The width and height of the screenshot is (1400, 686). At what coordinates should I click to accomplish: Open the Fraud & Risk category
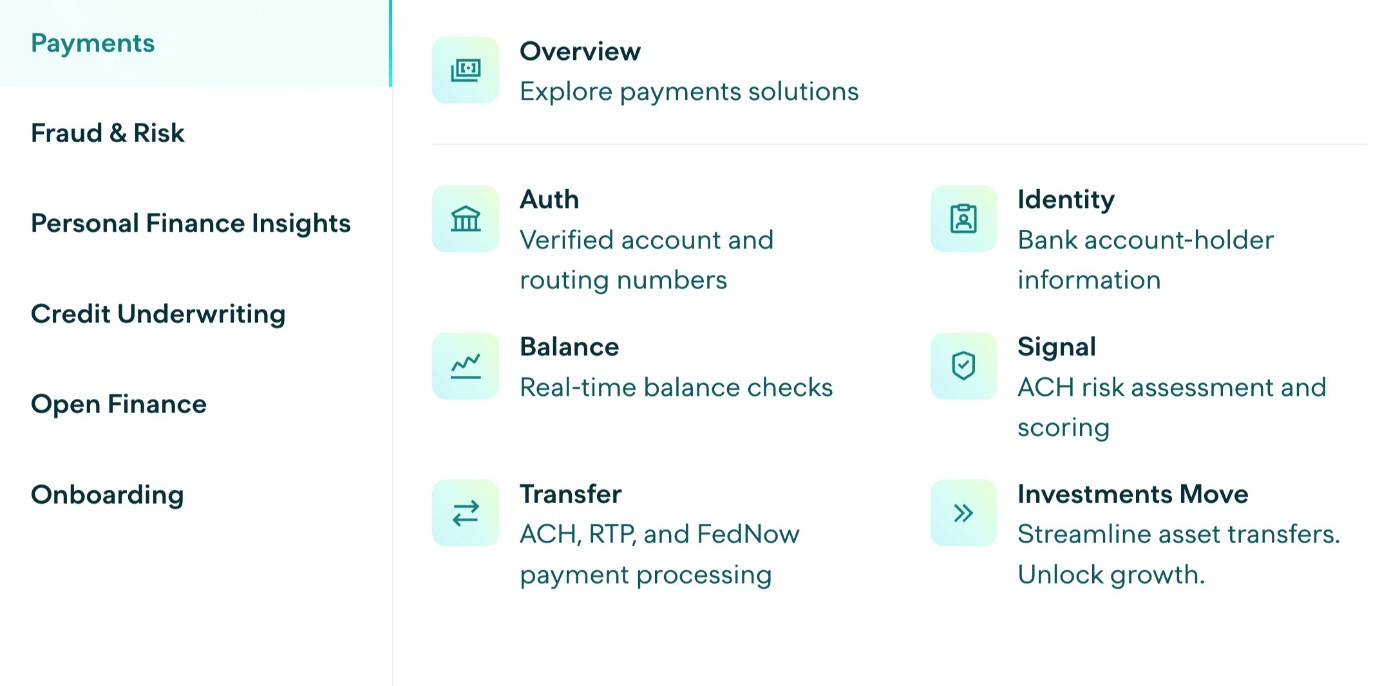108,133
